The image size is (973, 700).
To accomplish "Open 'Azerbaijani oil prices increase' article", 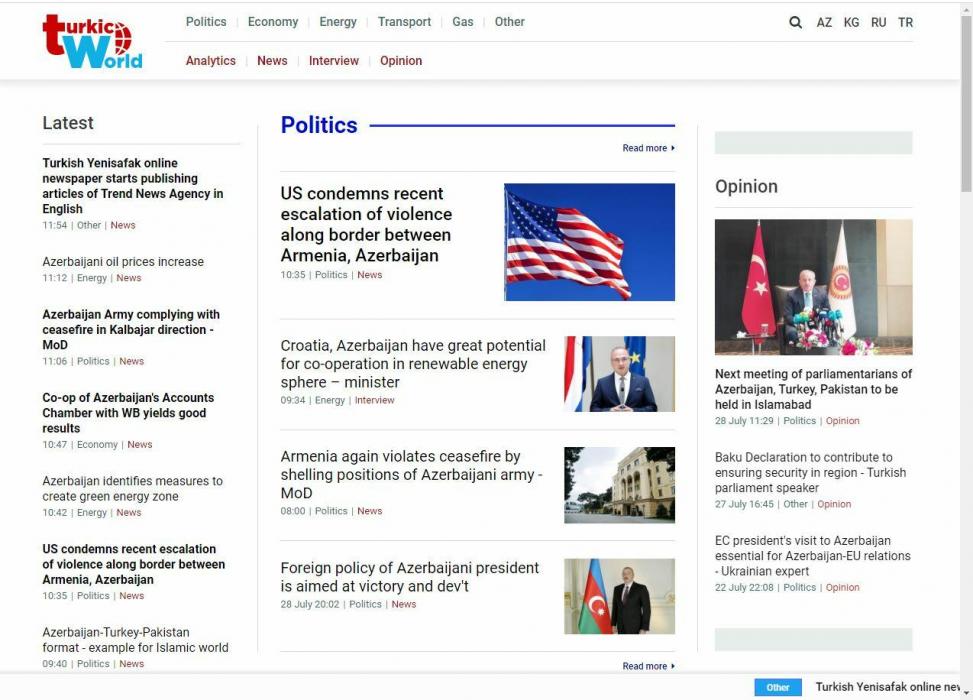I will coord(123,262).
